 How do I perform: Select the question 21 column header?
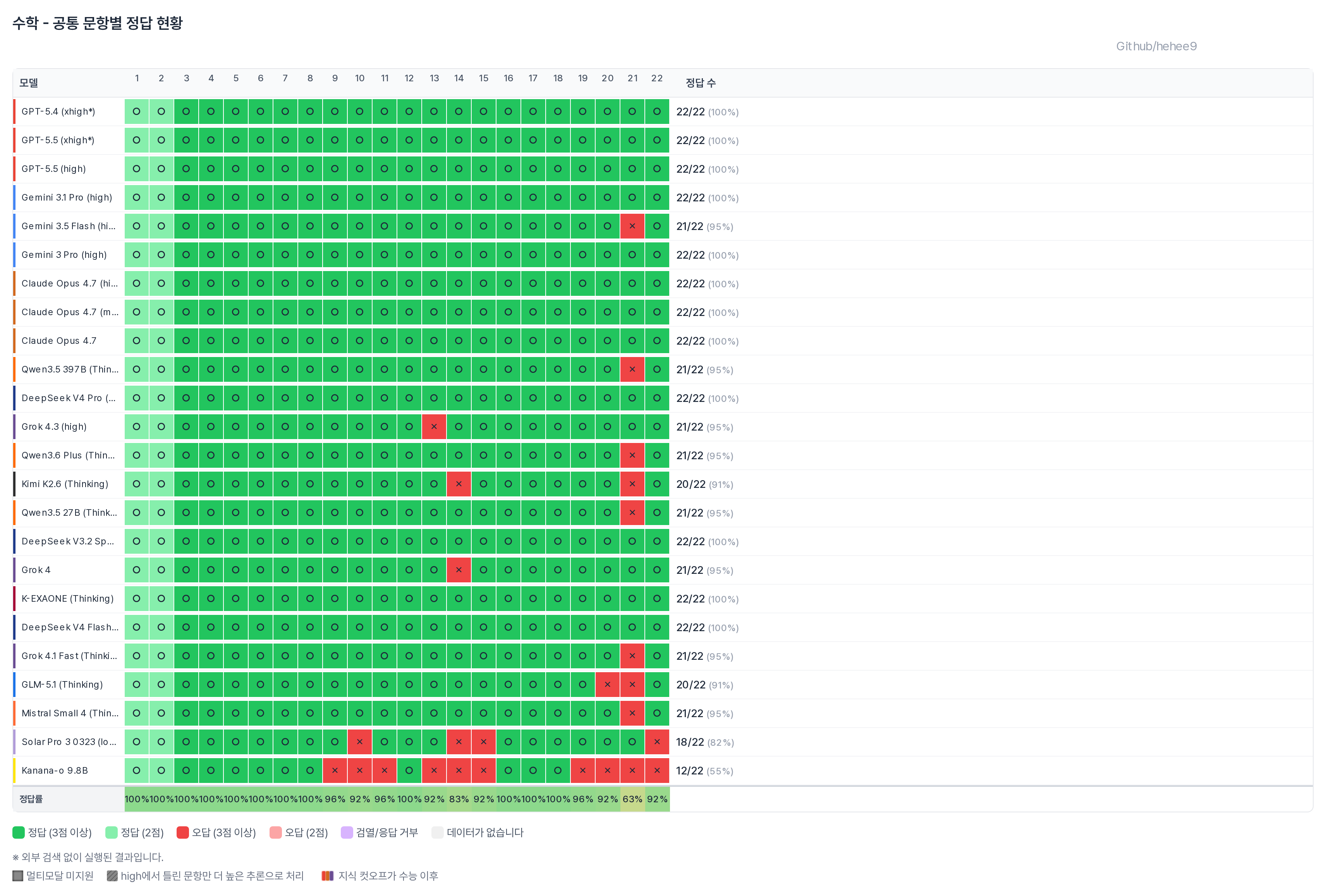tap(632, 78)
